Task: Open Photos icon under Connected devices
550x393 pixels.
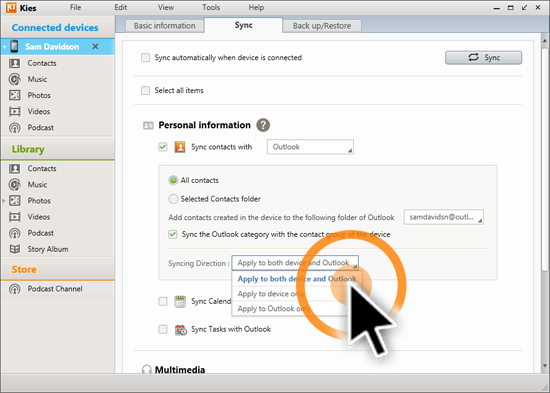Action: pyautogui.click(x=14, y=95)
